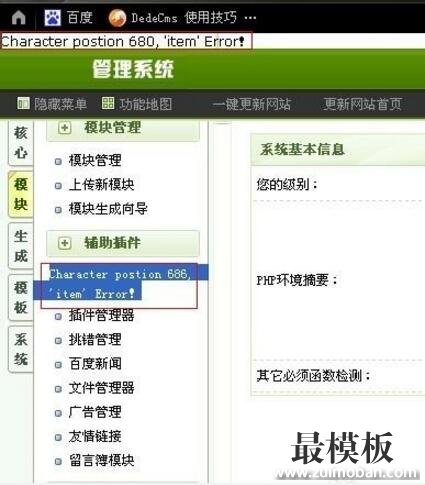Open 插件管理器 menu item
The image size is (425, 485).
(101, 315)
